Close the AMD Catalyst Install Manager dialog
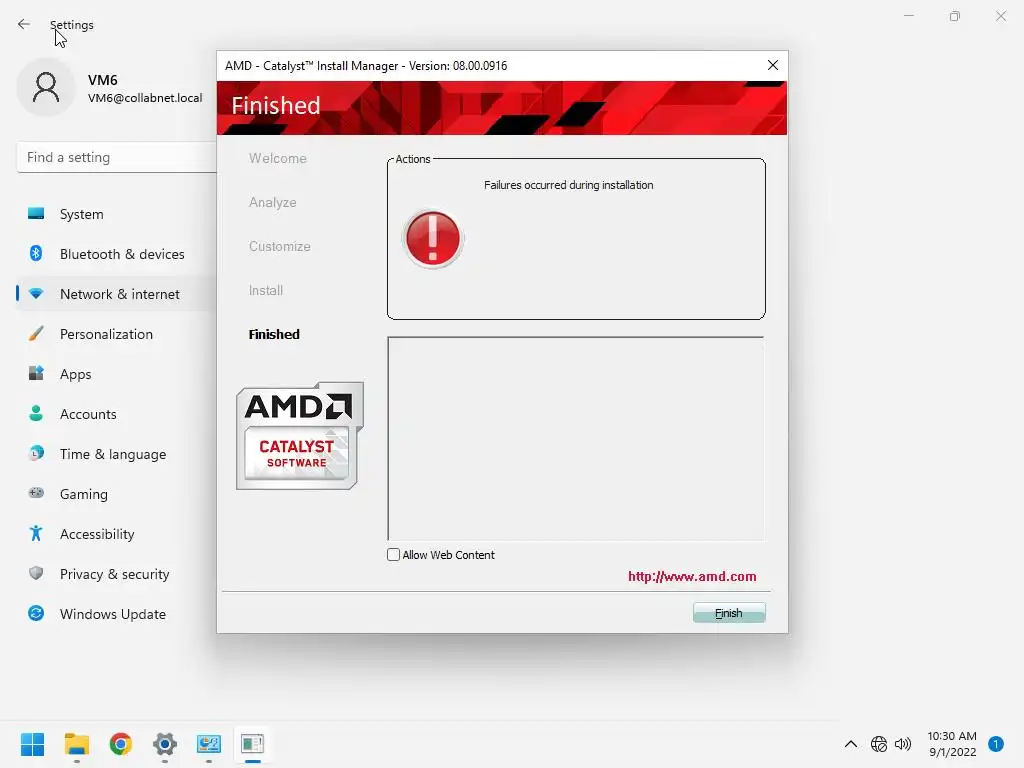The image size is (1024, 768). coord(773,65)
